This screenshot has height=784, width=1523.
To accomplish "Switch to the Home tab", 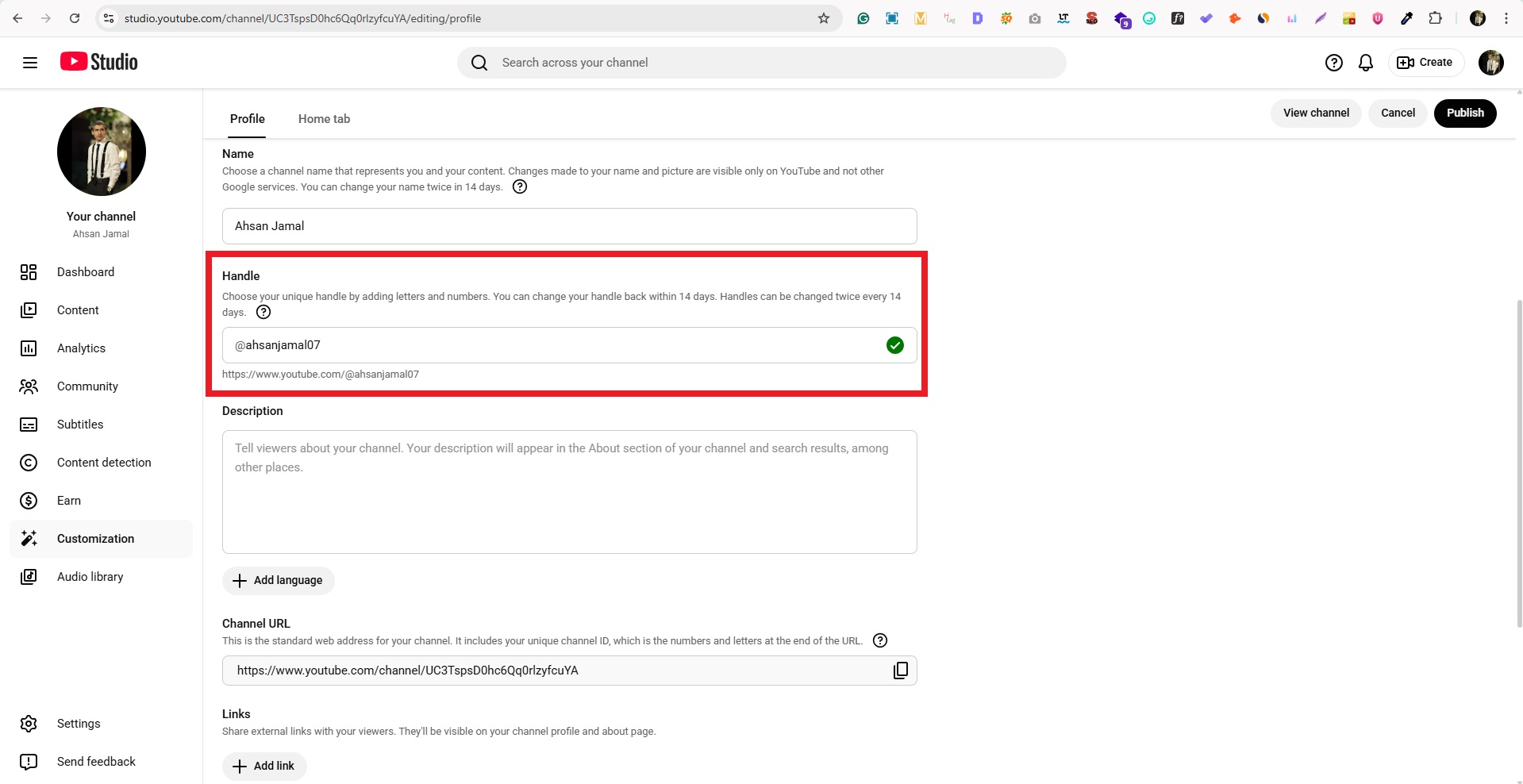I will pyautogui.click(x=324, y=119).
